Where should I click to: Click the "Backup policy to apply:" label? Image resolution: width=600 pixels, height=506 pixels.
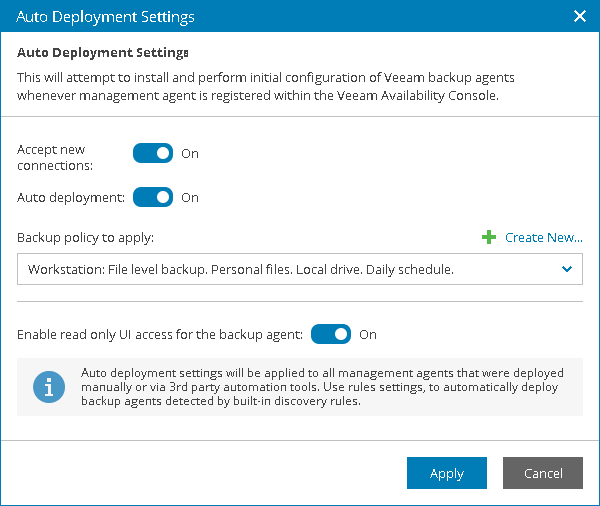coord(85,237)
